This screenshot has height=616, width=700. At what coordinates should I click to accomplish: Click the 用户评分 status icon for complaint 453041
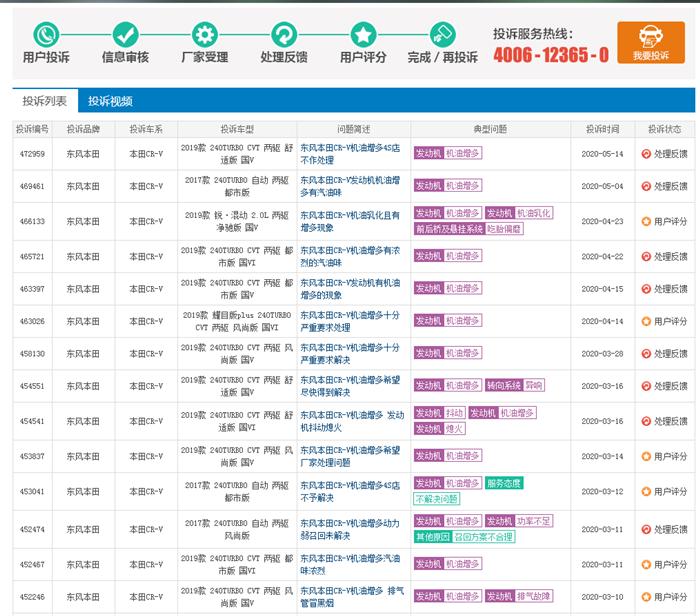pos(646,491)
